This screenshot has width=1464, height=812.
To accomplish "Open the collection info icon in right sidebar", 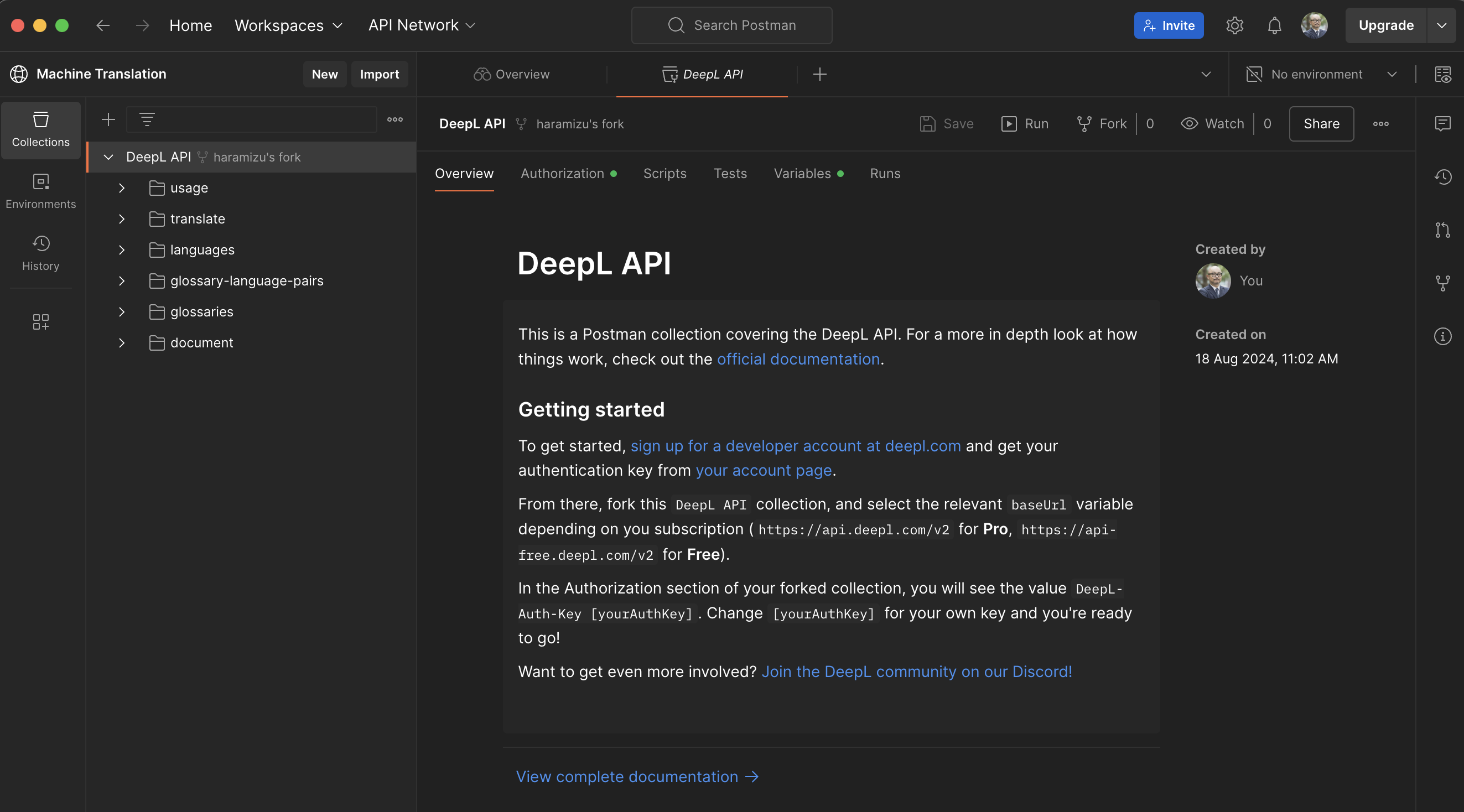I will [x=1442, y=336].
